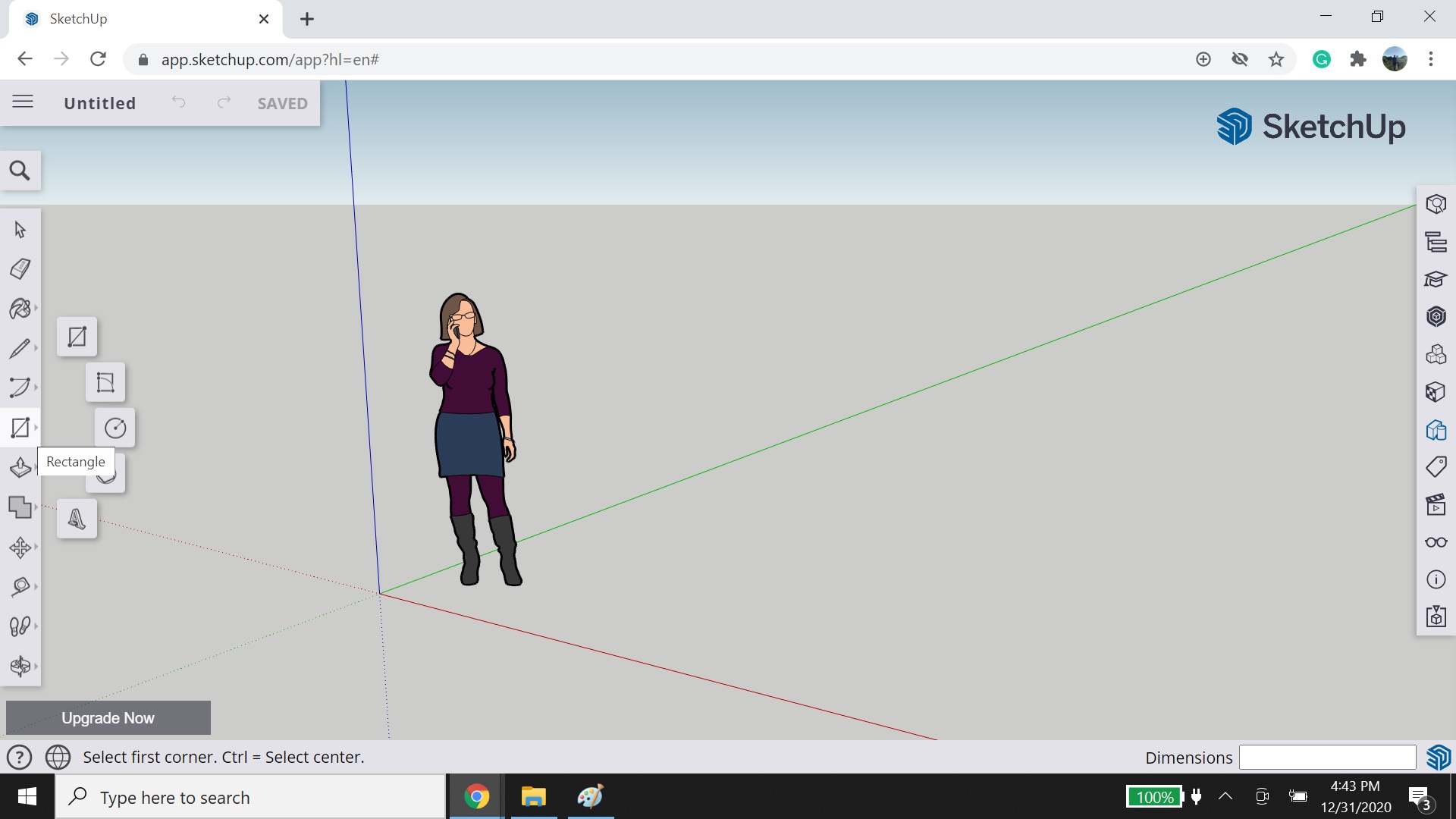Open the Scenes panel

click(x=1436, y=504)
